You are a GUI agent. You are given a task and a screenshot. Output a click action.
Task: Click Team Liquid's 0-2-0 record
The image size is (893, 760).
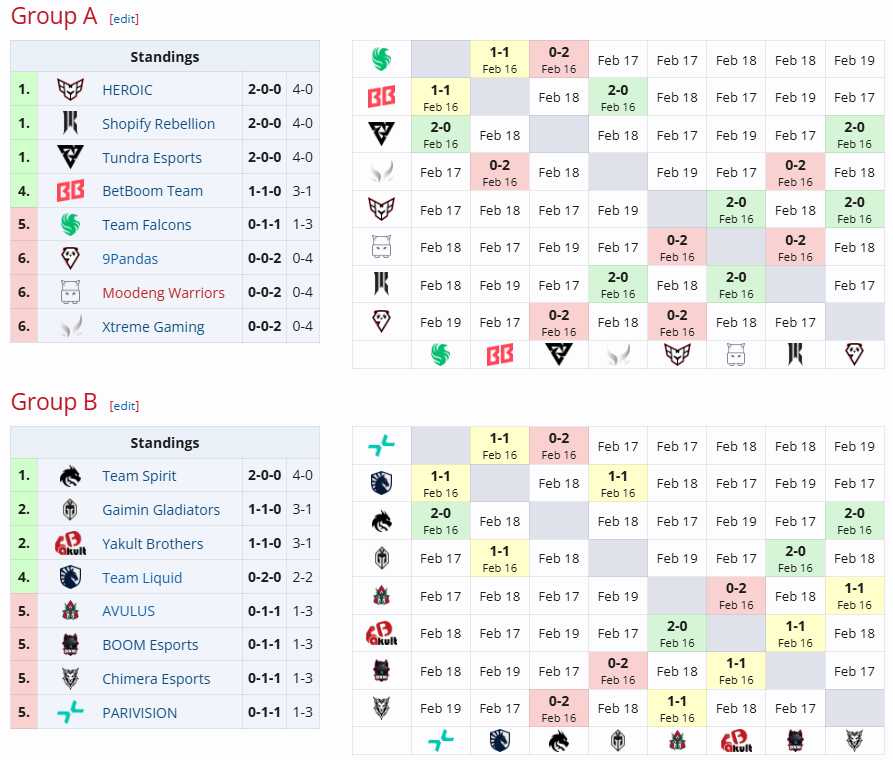[x=264, y=577]
